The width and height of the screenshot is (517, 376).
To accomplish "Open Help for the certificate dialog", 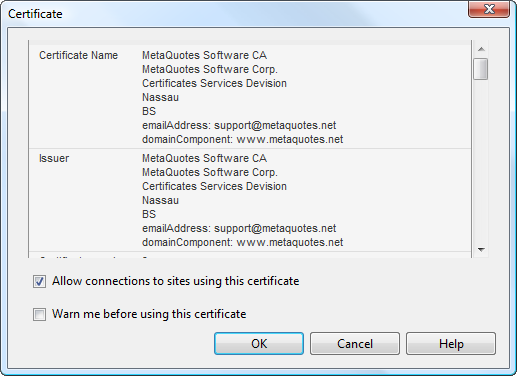I will (x=451, y=343).
